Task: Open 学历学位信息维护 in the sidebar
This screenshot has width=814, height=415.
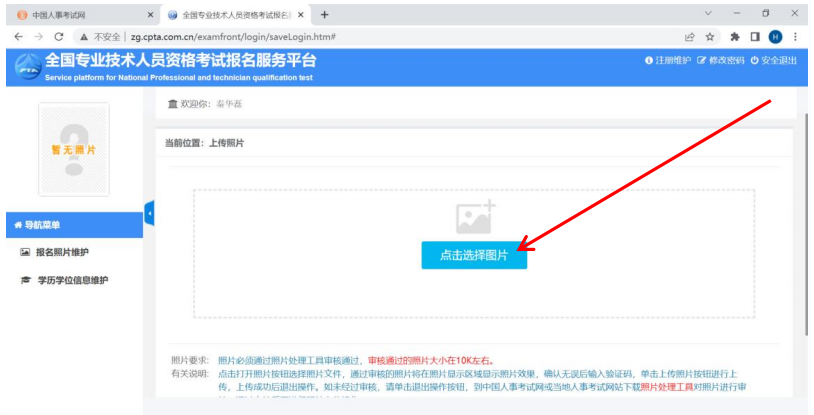Action: click(71, 281)
